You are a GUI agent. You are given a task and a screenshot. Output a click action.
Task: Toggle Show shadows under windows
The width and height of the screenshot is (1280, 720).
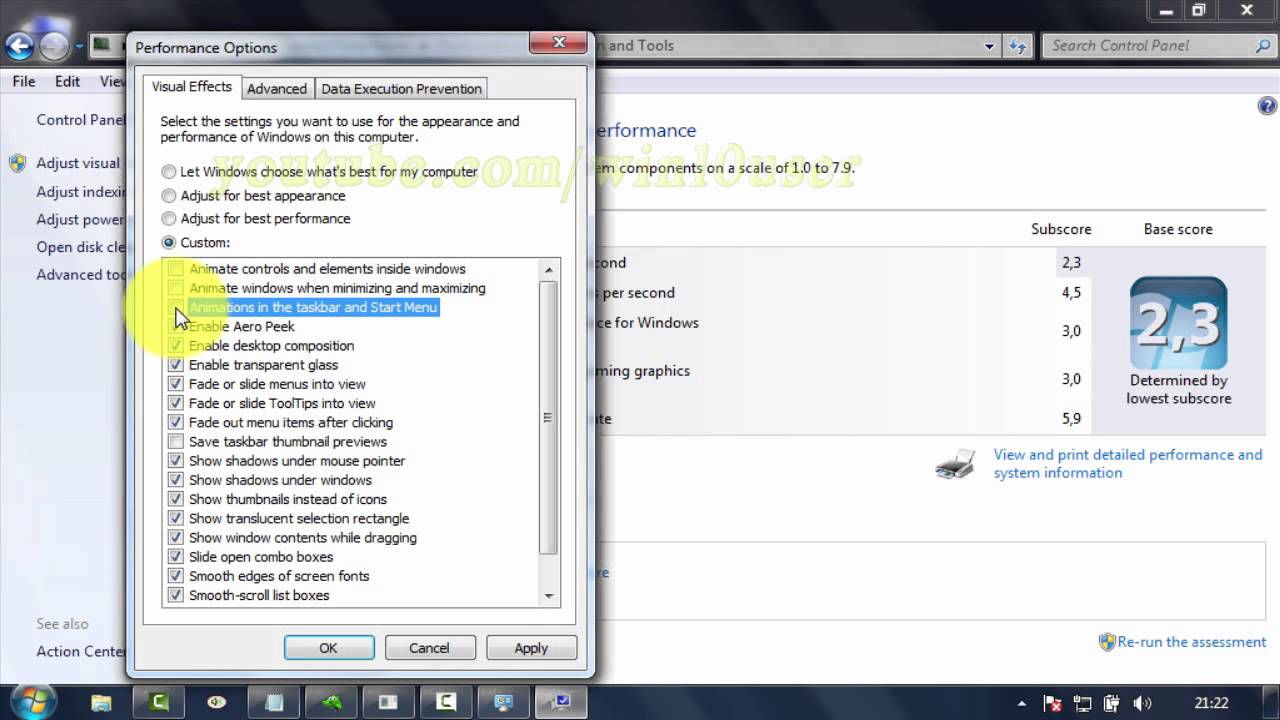[x=176, y=480]
